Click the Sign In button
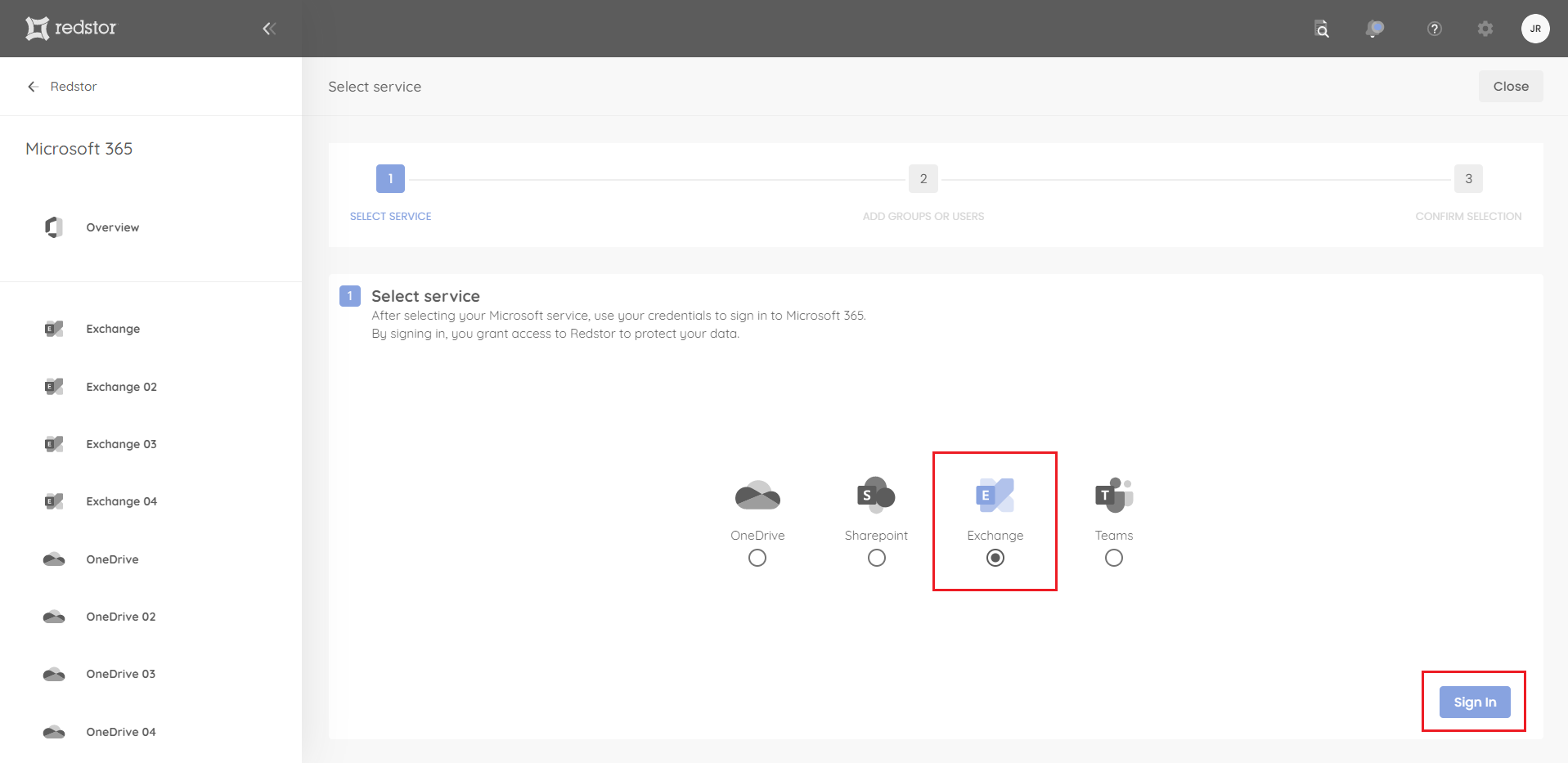 [x=1475, y=702]
